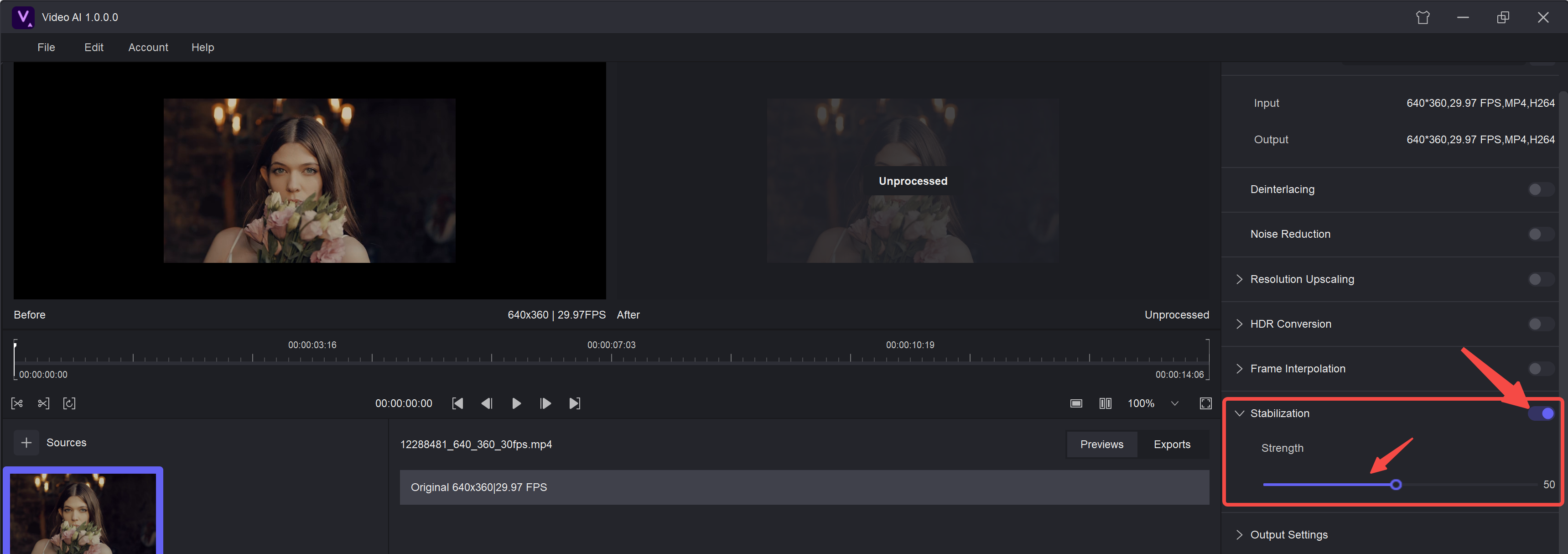Switch to single view layout icon
Screen dimensions: 1568x554
pos(1076,403)
